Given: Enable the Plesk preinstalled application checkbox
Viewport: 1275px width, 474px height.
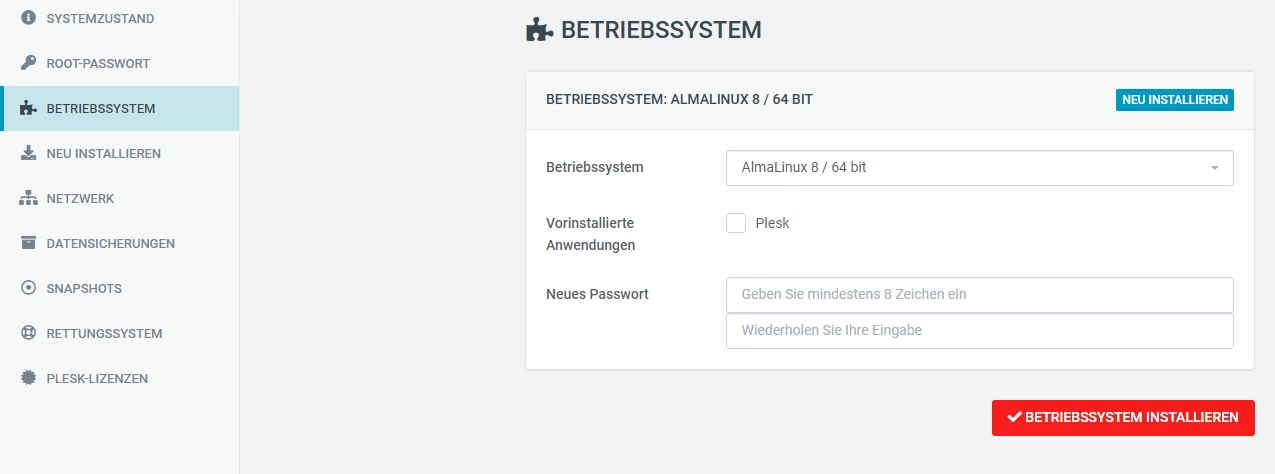Looking at the screenshot, I should coord(736,223).
